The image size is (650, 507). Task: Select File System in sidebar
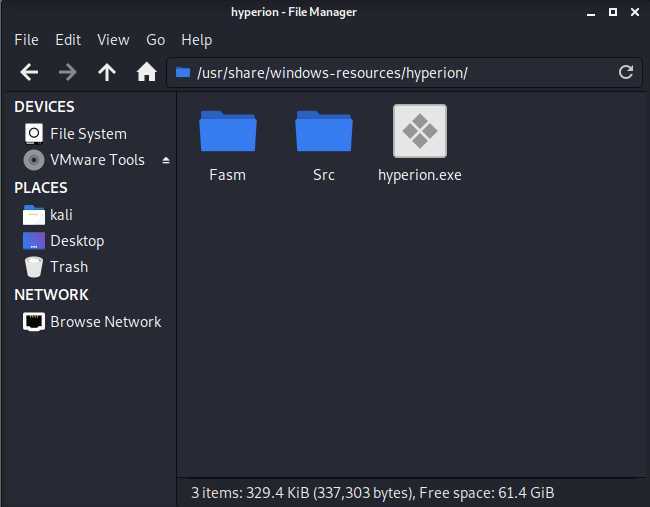89,134
